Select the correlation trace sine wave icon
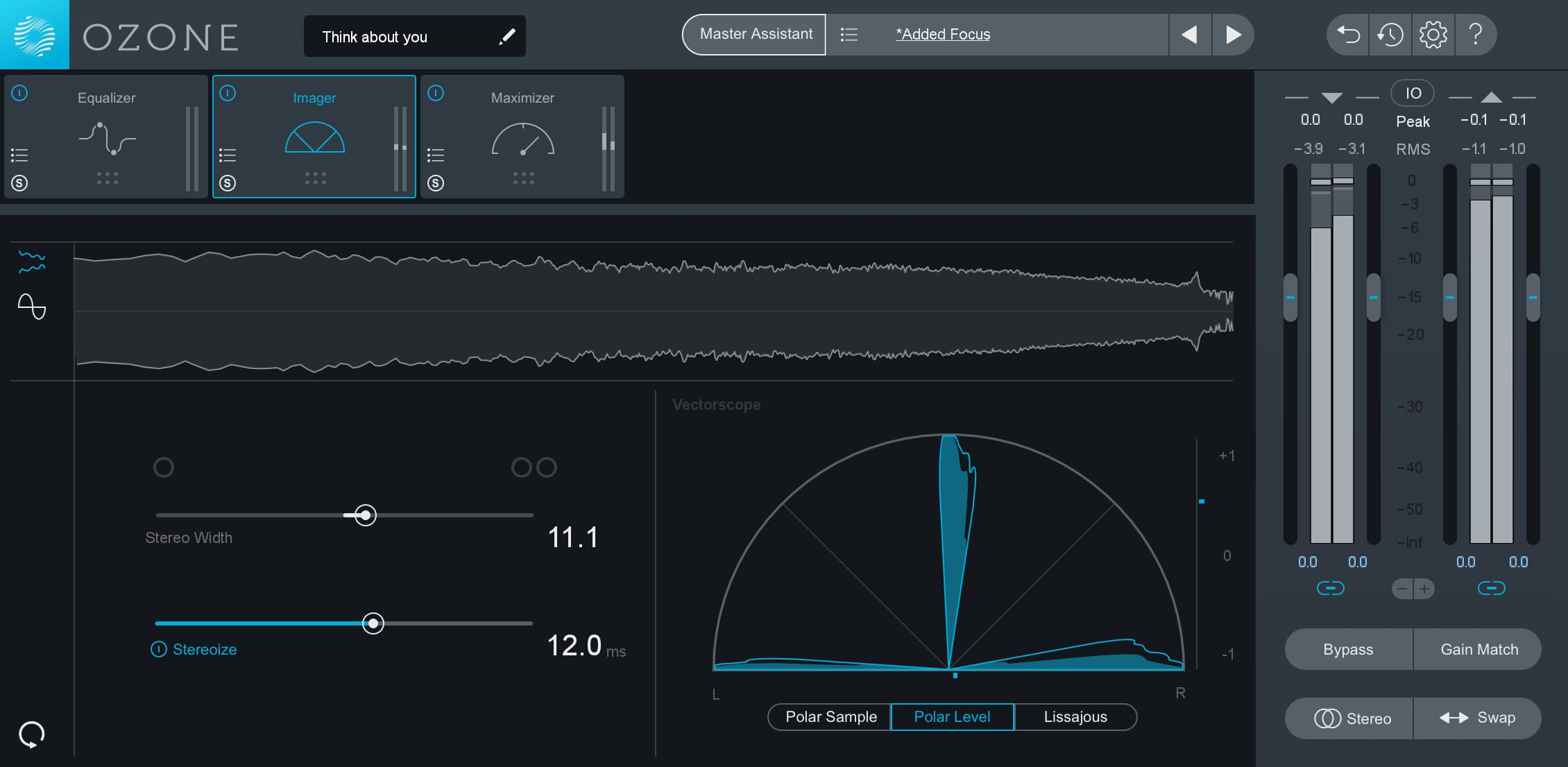 pyautogui.click(x=32, y=306)
